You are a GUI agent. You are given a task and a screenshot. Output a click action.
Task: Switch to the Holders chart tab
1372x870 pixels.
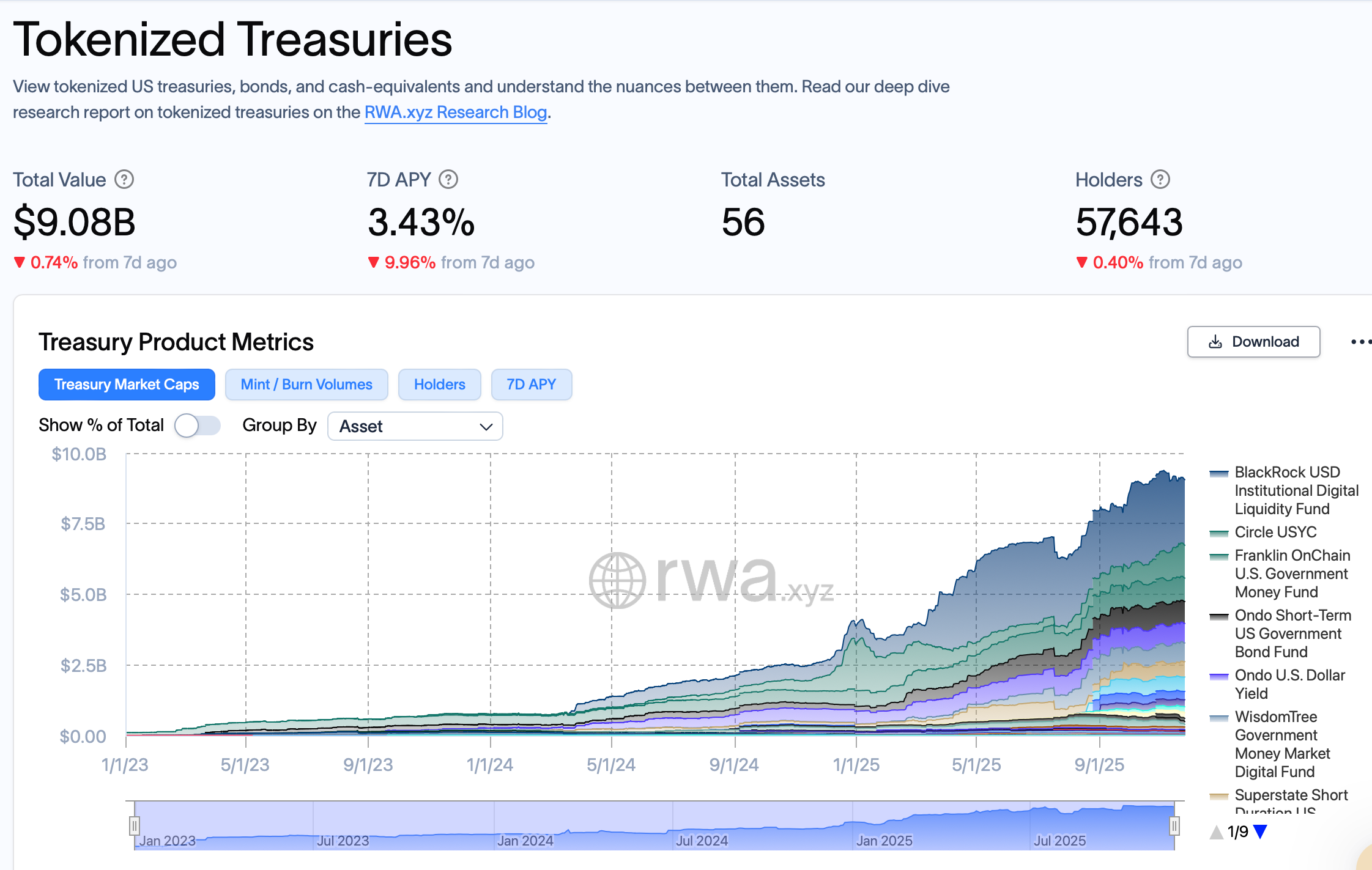(439, 385)
